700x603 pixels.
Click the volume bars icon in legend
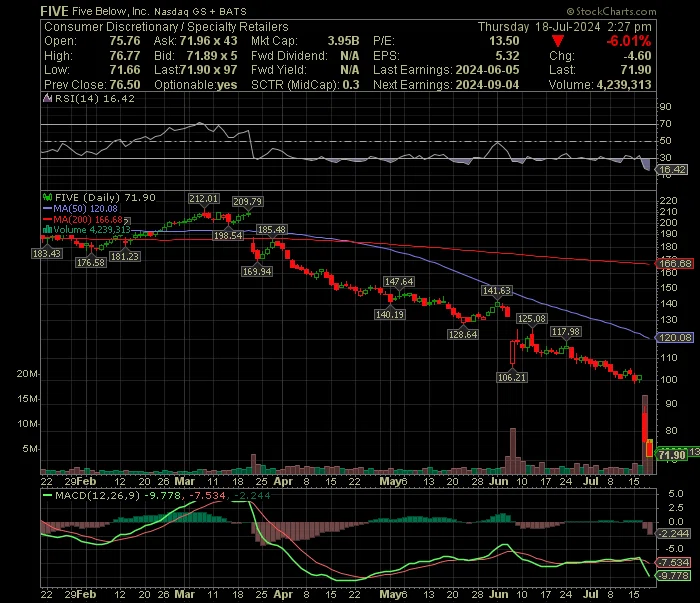(47, 230)
